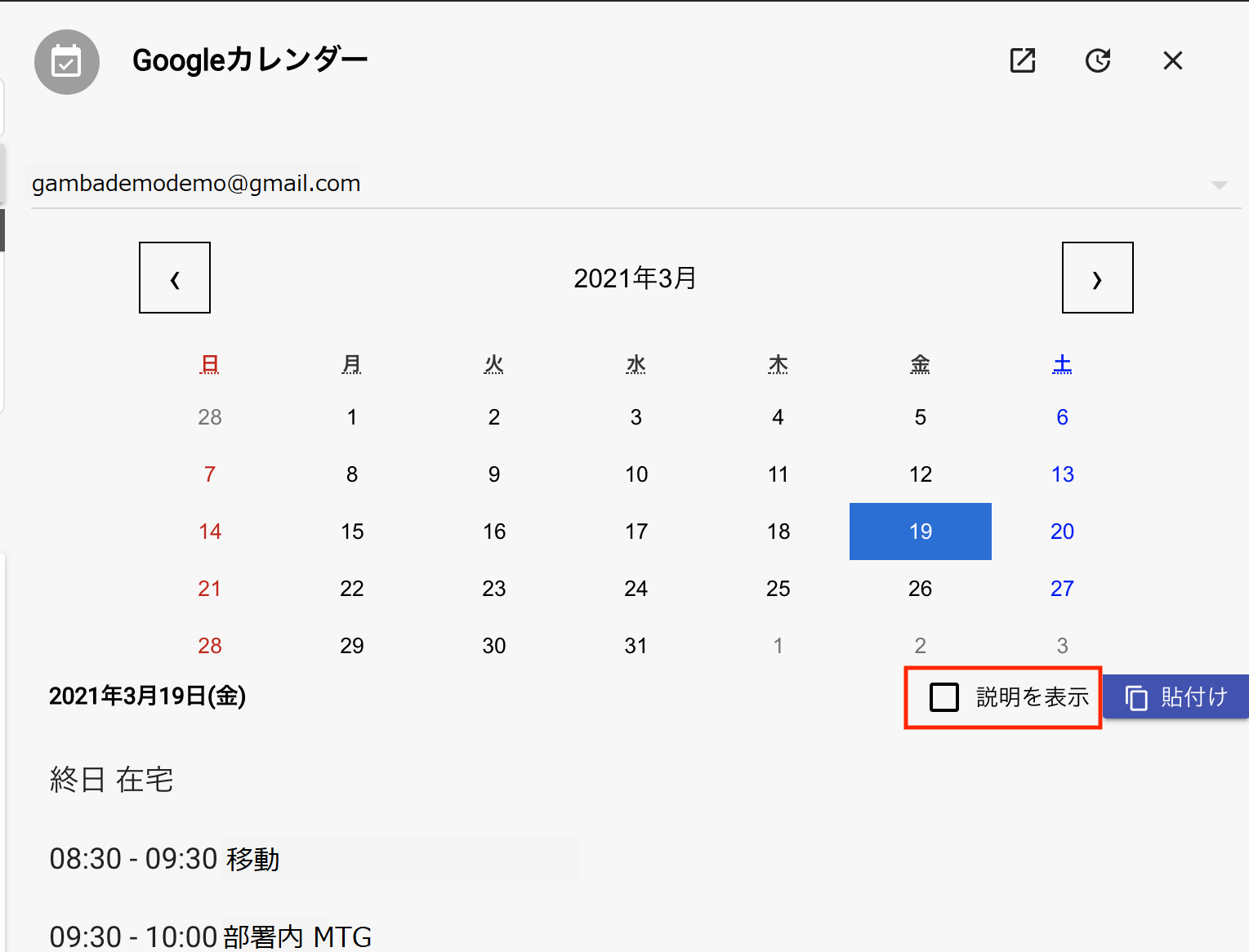Click the refresh calendar icon
Screen dimensions: 1249x952
[1097, 60]
